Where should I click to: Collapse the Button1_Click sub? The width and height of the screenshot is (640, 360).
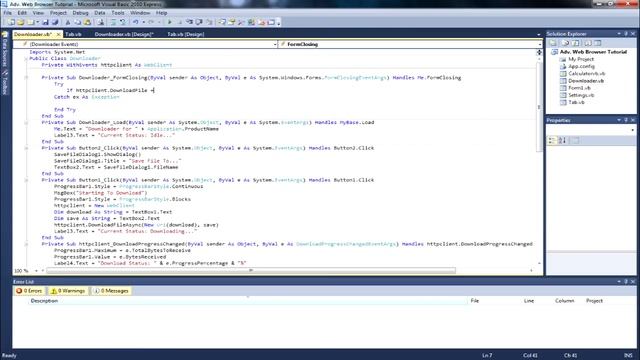tap(26, 180)
